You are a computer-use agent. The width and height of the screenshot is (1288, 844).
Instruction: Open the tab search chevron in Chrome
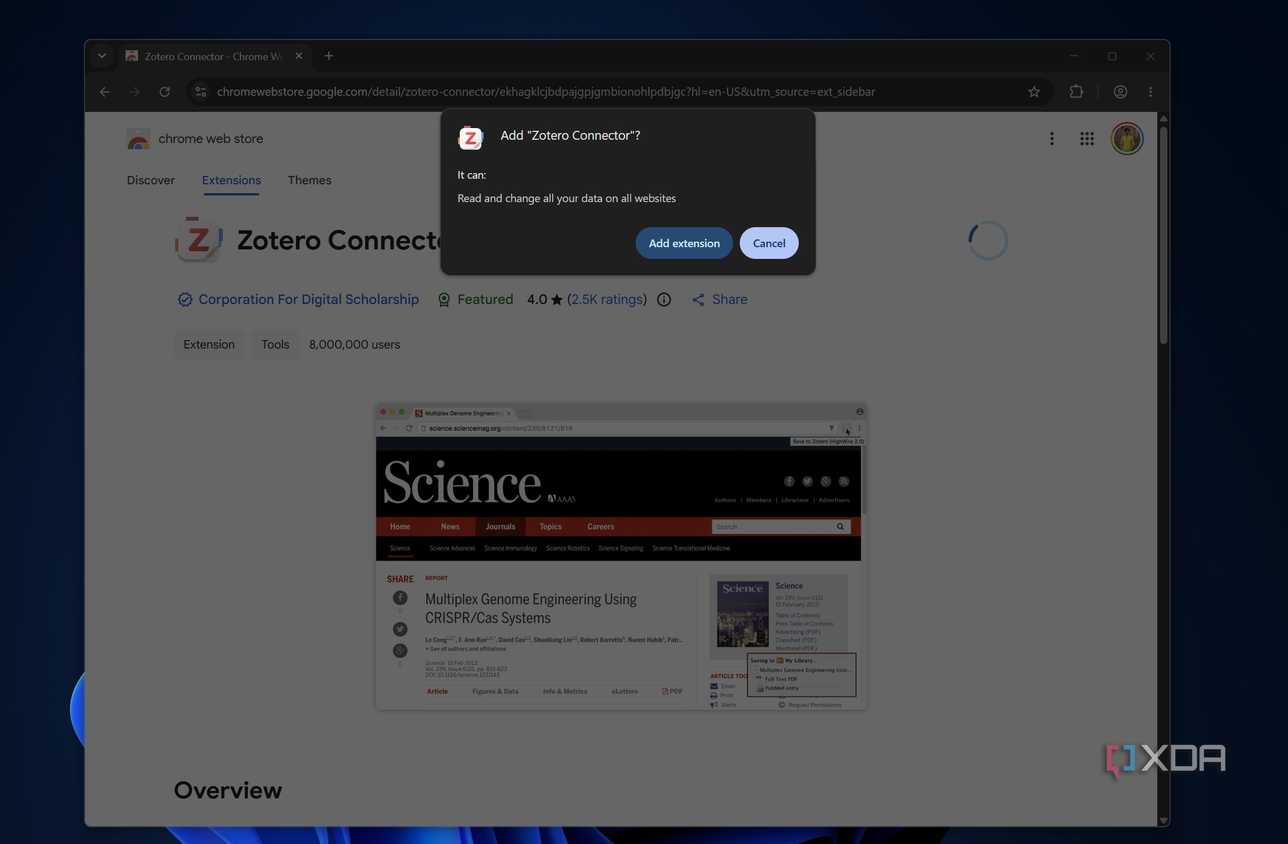point(101,56)
